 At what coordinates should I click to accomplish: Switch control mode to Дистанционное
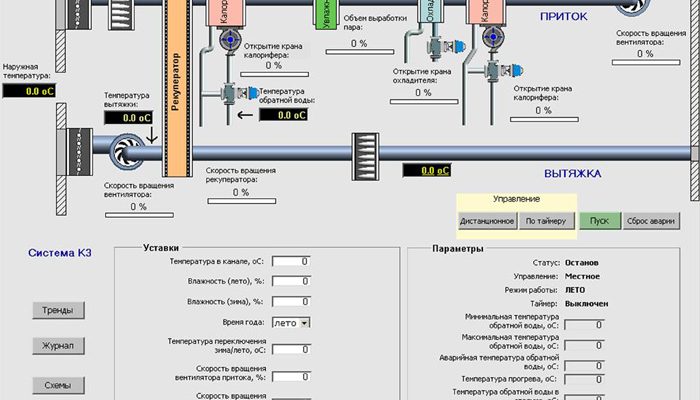(x=487, y=221)
